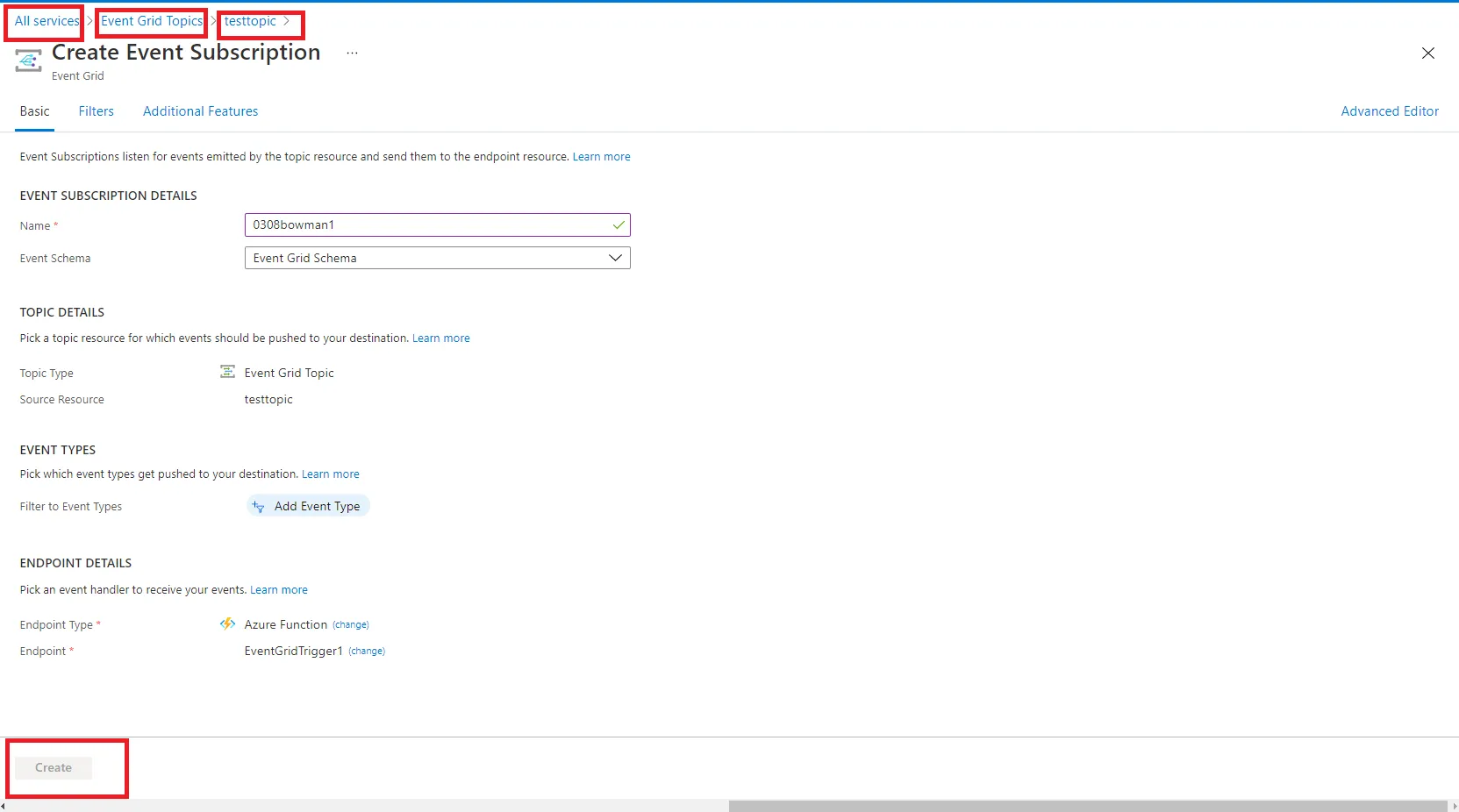Click the EventGridTrigger1 endpoint name
Screen dimensions: 1459x812
(x=293, y=652)
